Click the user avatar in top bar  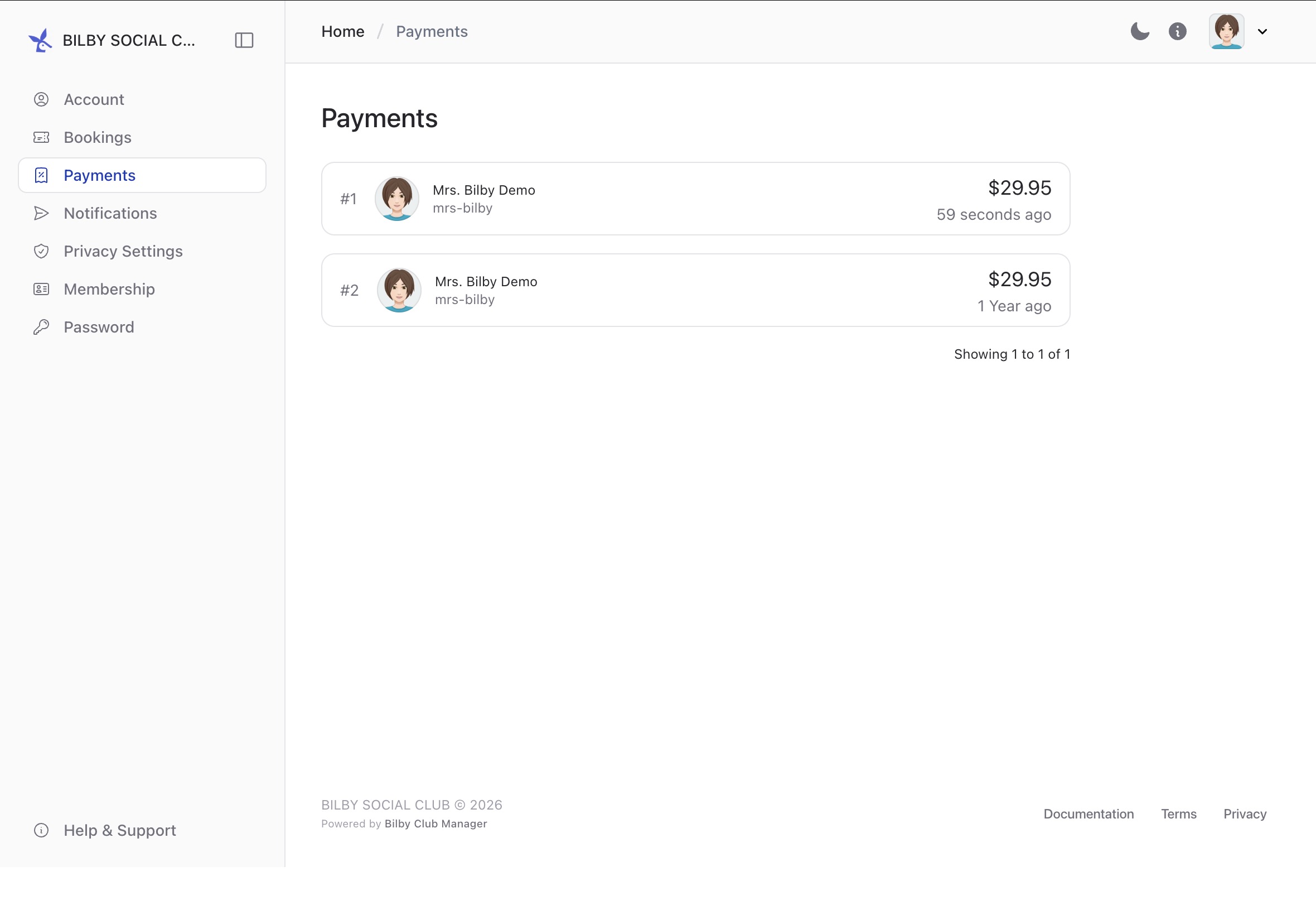point(1226,31)
